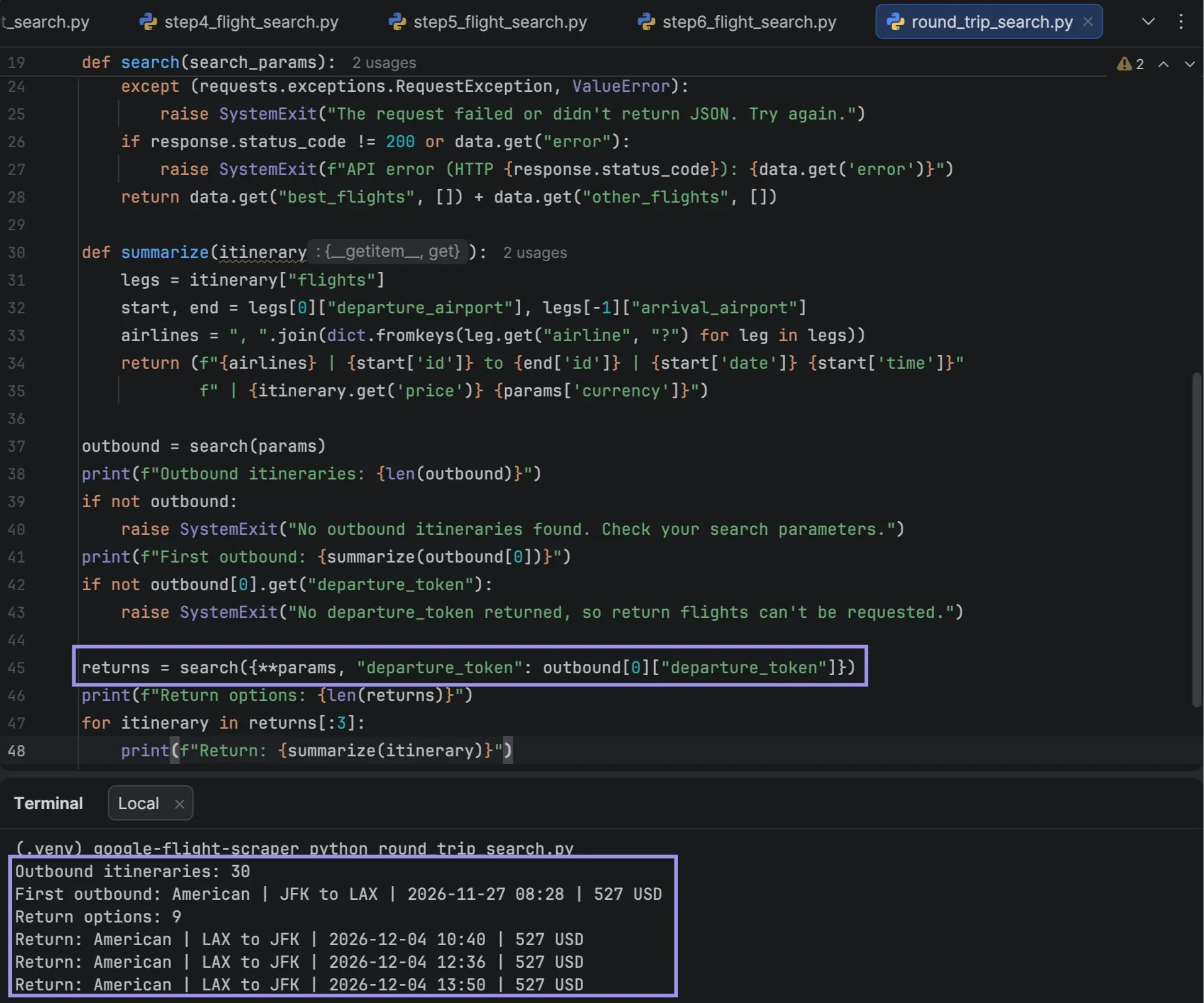Place cursor on 'def search(search_params):' sticky line
Viewport: 1204px width, 1003px height.
208,62
